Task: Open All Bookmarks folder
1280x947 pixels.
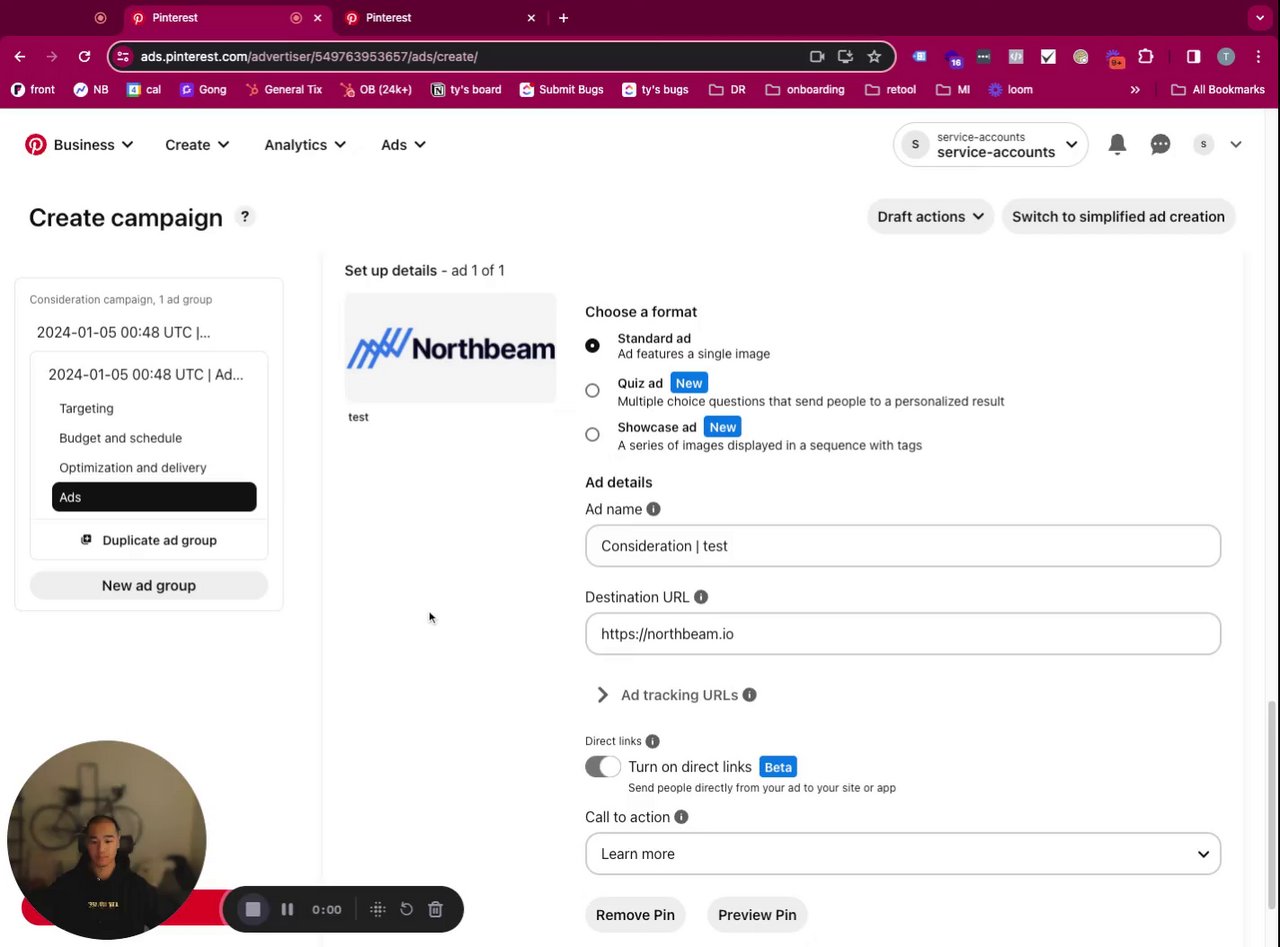Action: [x=1217, y=90]
